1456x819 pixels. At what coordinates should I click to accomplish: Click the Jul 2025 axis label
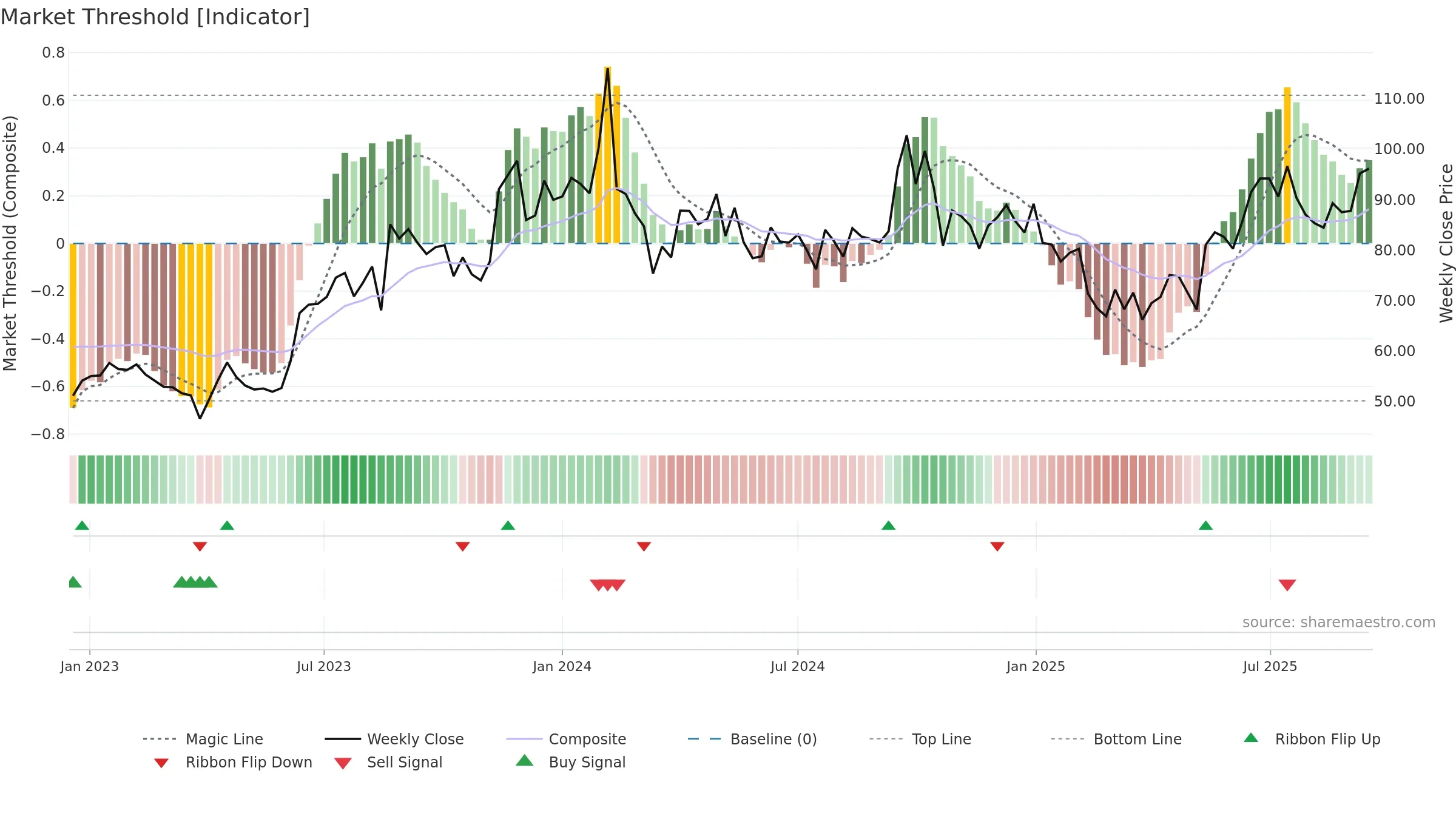(1270, 666)
